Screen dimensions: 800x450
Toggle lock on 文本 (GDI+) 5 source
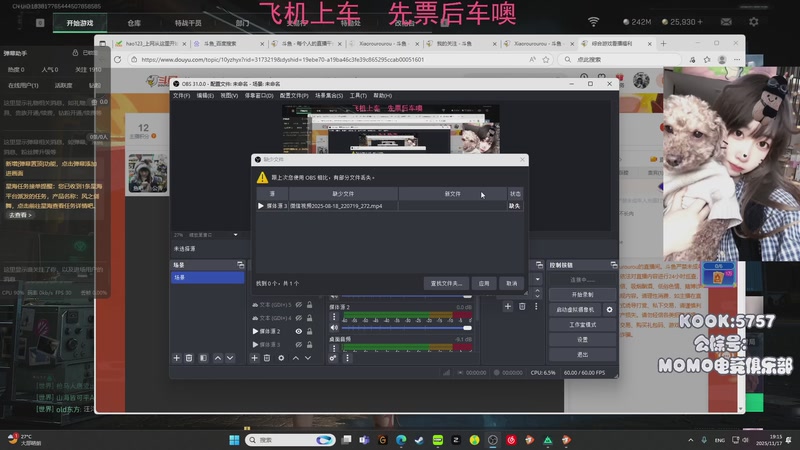coord(309,305)
